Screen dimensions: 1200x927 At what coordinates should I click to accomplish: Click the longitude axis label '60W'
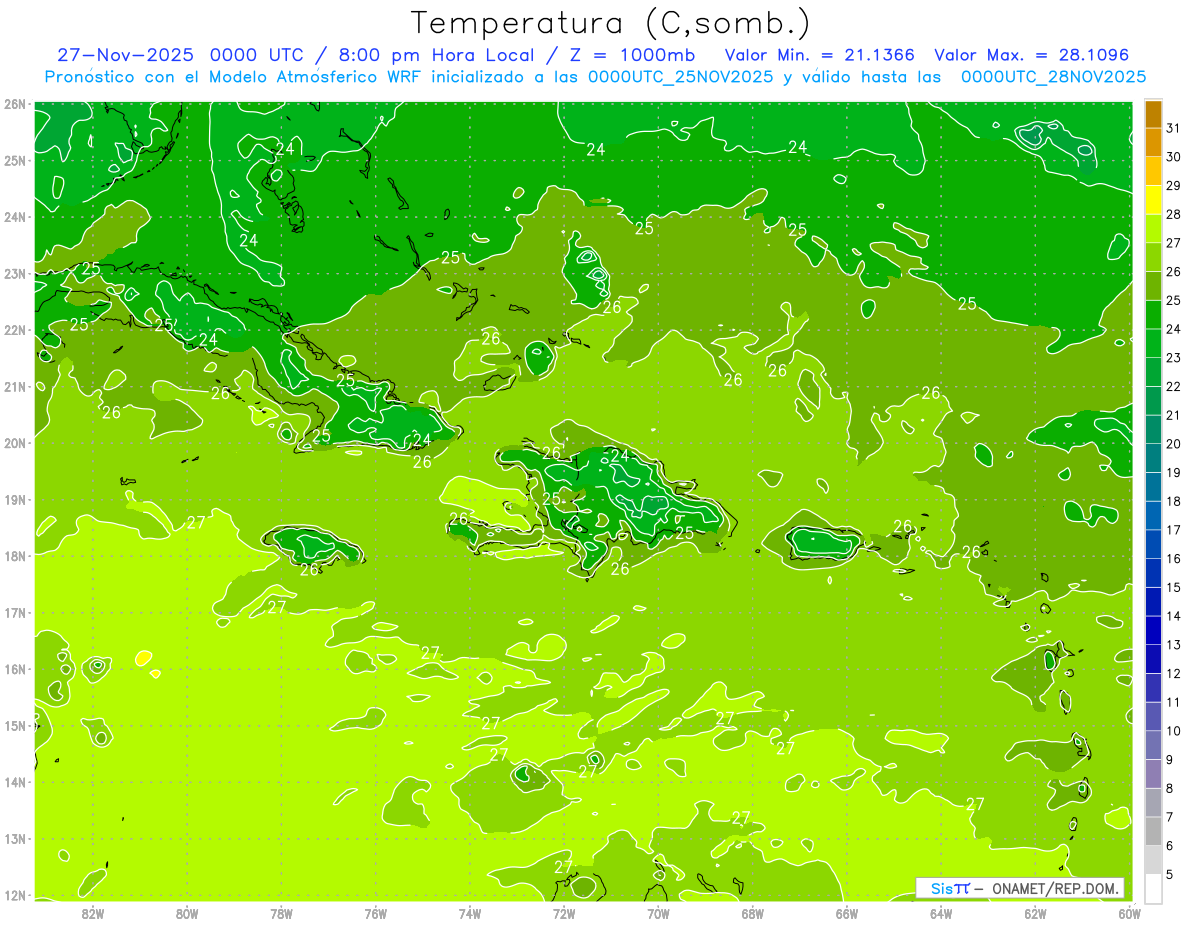pyautogui.click(x=1129, y=913)
